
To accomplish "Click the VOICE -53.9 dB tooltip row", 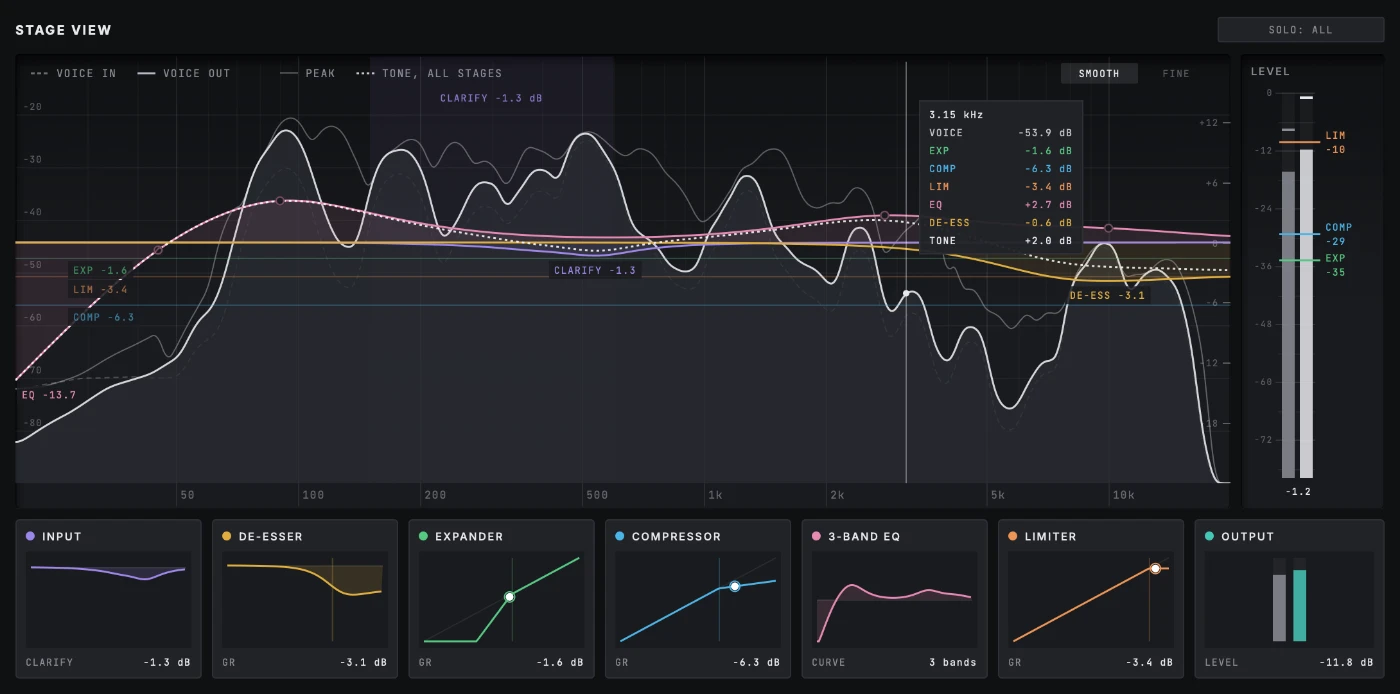I will [1000, 133].
